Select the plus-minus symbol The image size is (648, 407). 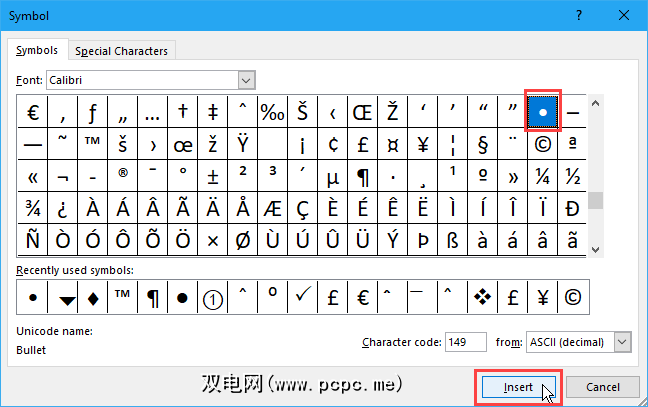[x=212, y=176]
